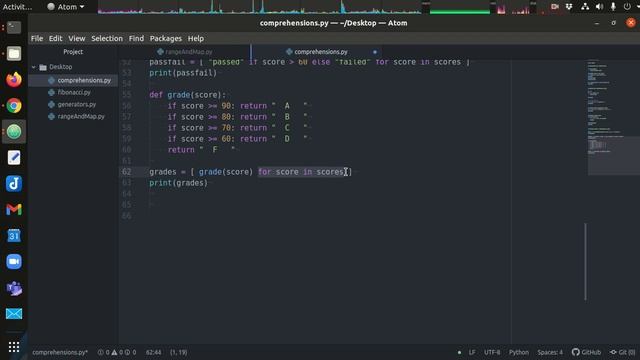Open comprehensions.py in the project tree
The height and width of the screenshot is (360, 640).
click(84, 80)
